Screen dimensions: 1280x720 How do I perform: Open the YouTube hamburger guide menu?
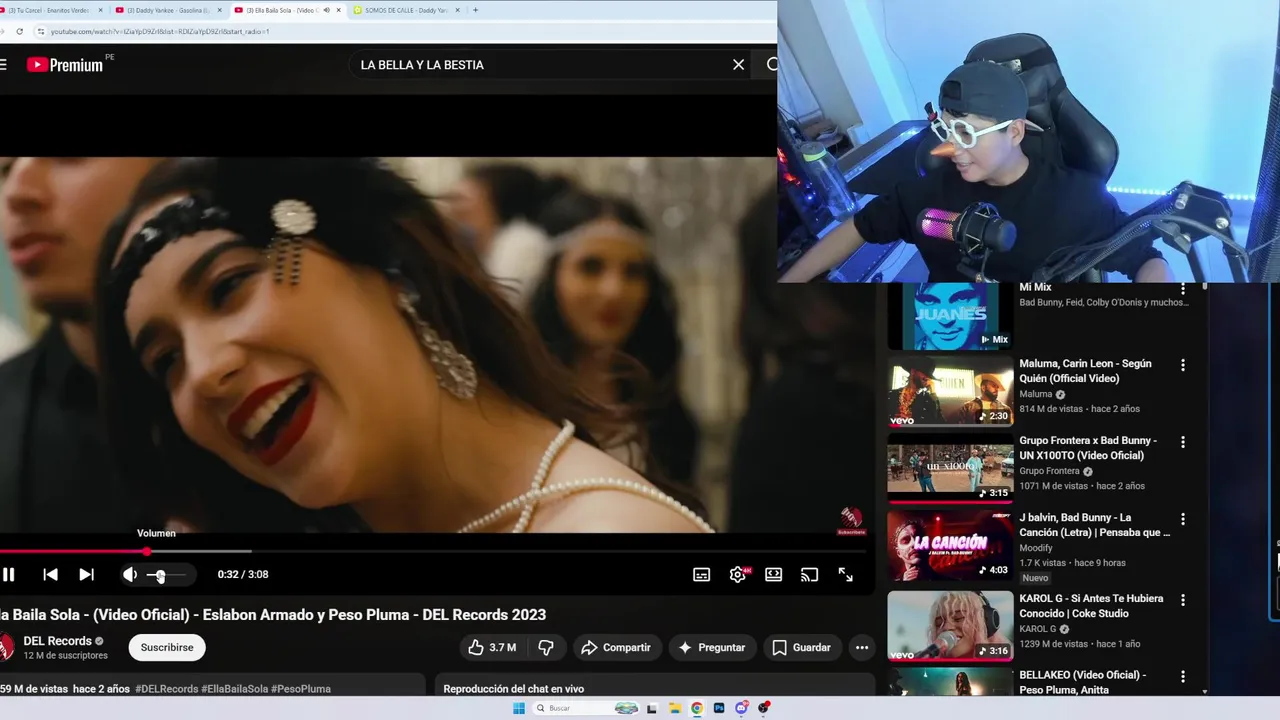coord(4,64)
